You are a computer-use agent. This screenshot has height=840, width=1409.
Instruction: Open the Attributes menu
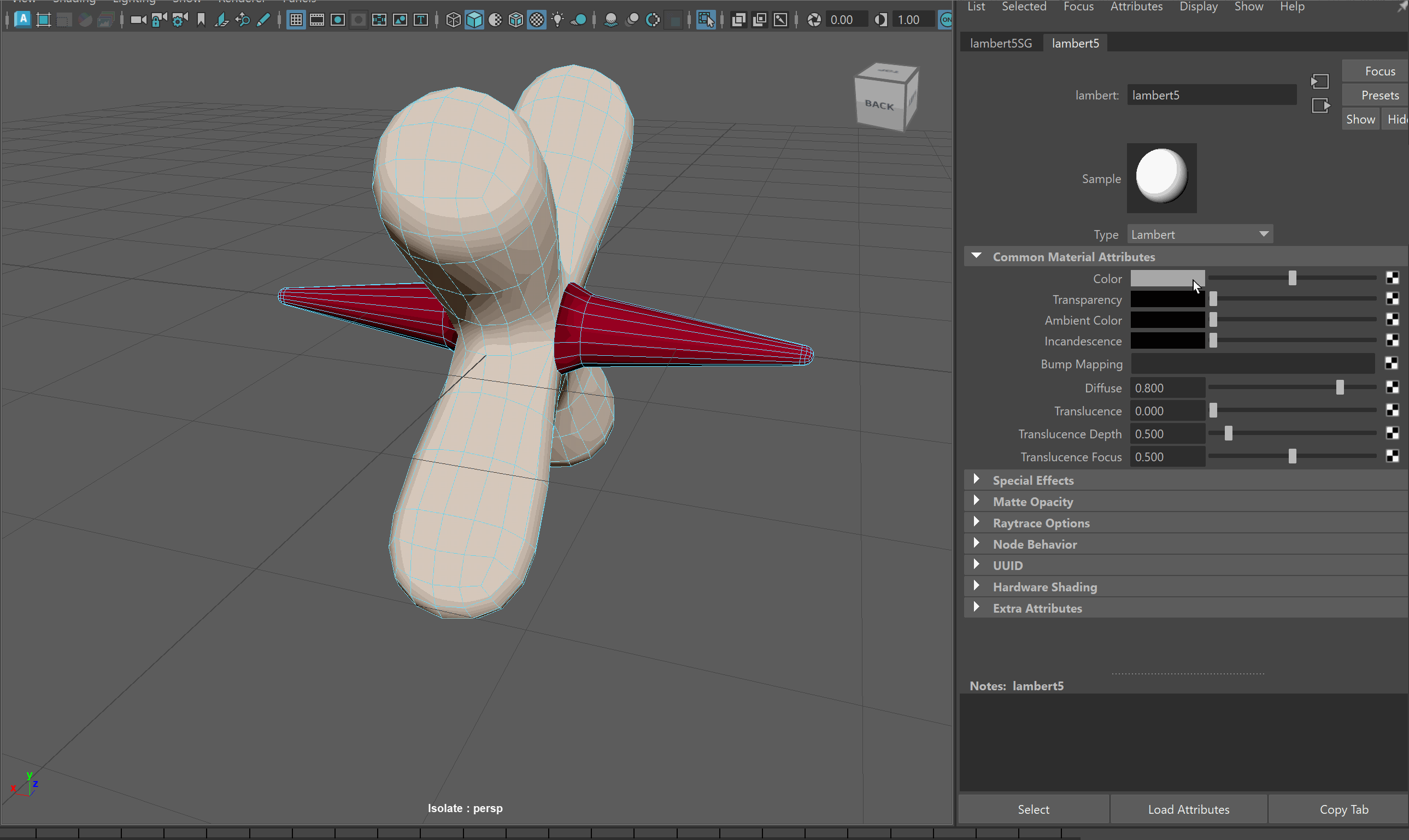[1136, 7]
